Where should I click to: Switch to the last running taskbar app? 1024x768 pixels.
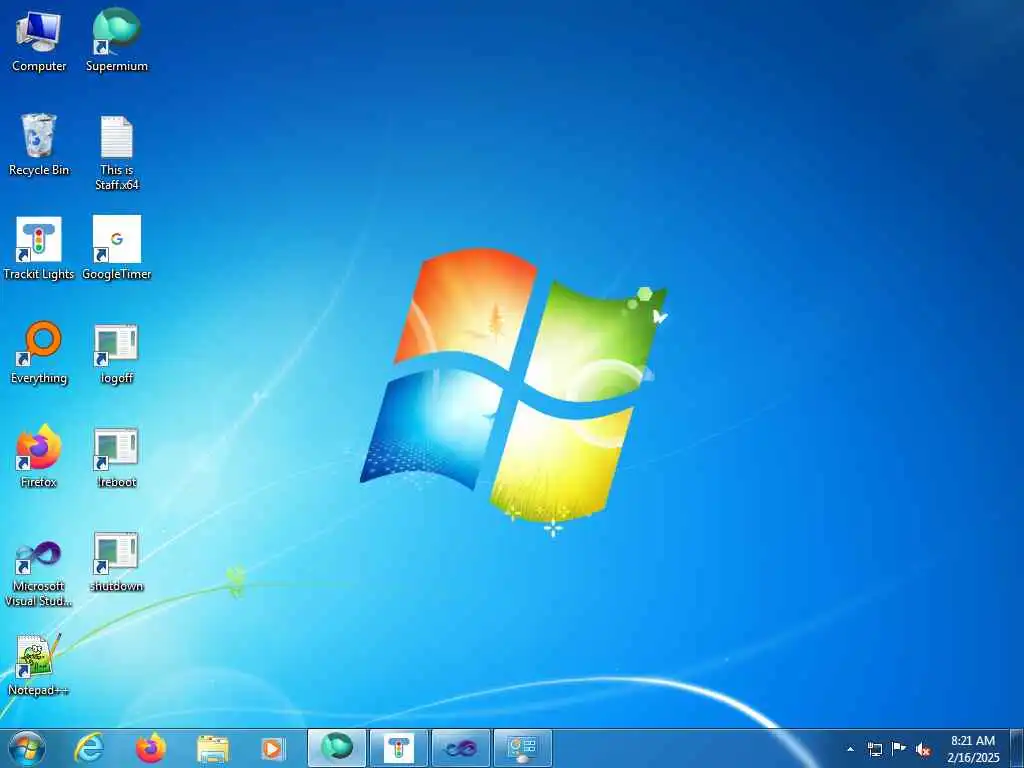point(522,748)
